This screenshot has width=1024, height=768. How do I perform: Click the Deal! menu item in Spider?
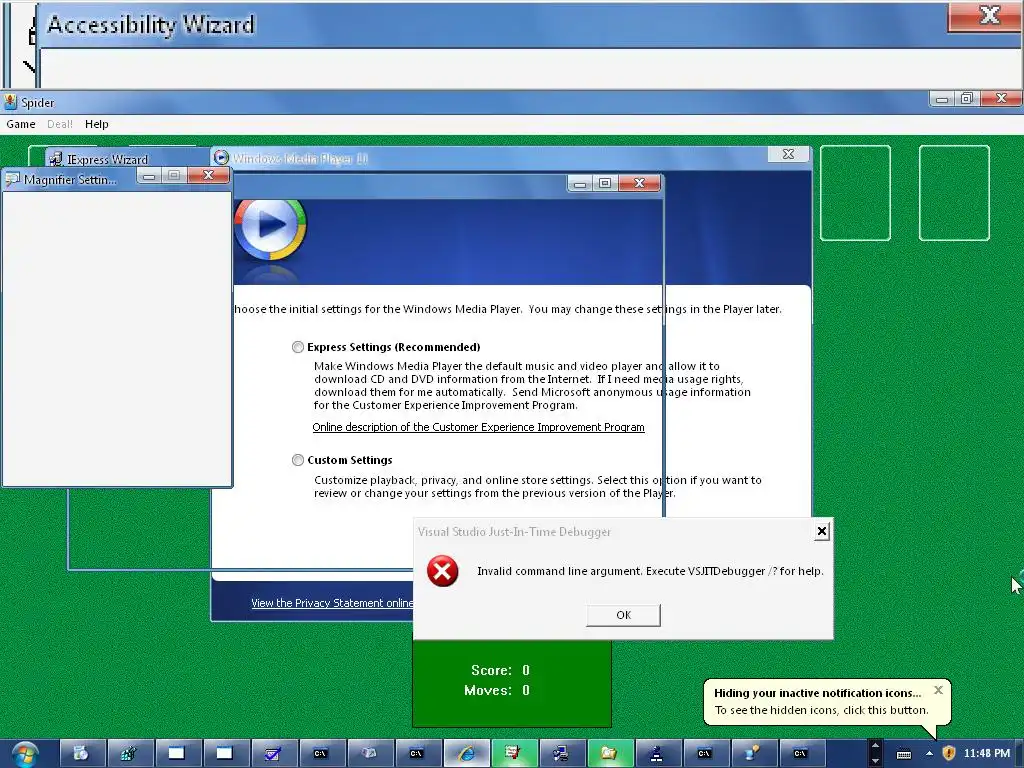[60, 124]
